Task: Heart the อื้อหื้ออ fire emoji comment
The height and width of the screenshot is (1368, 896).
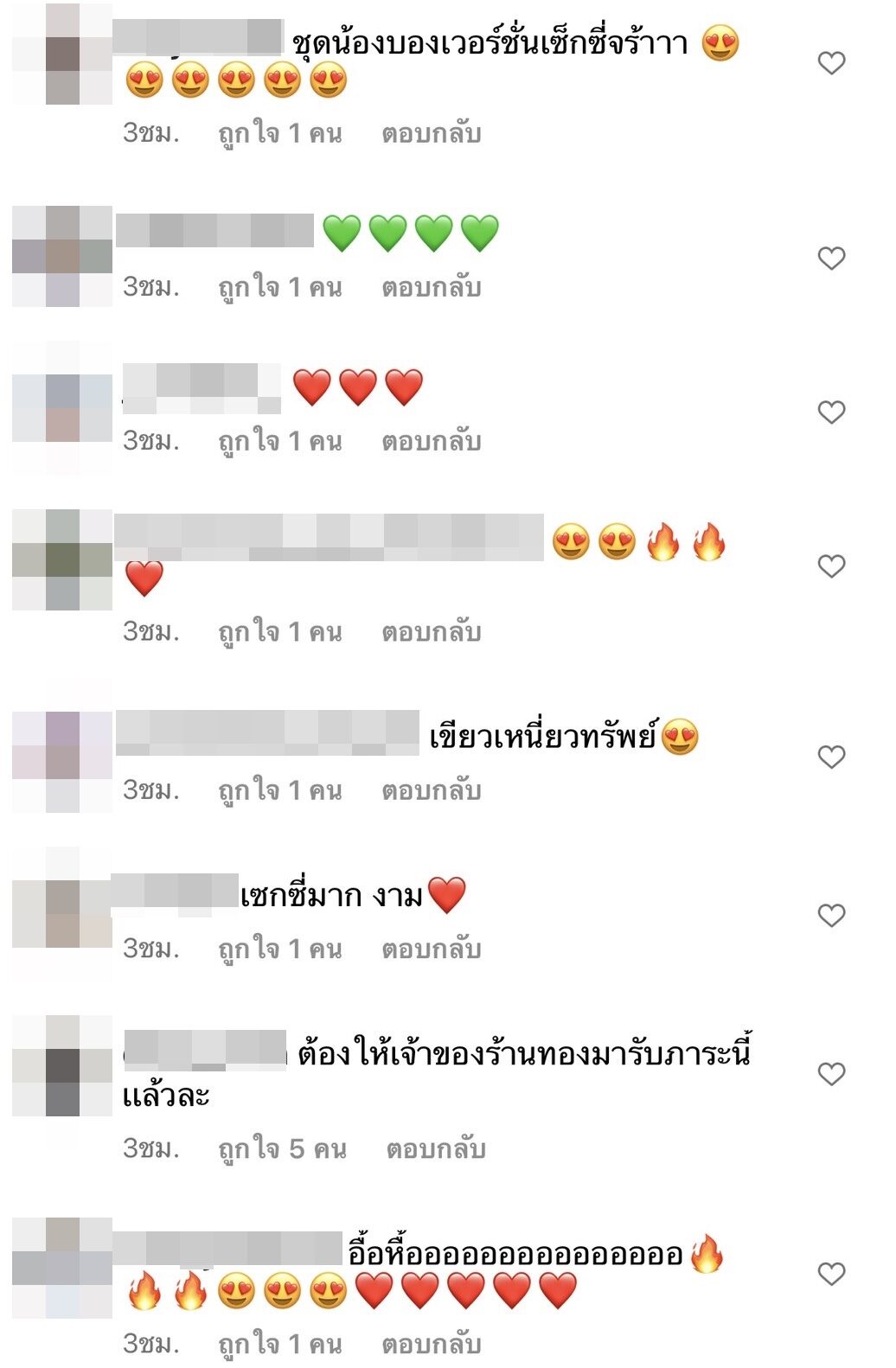Action: [831, 1274]
